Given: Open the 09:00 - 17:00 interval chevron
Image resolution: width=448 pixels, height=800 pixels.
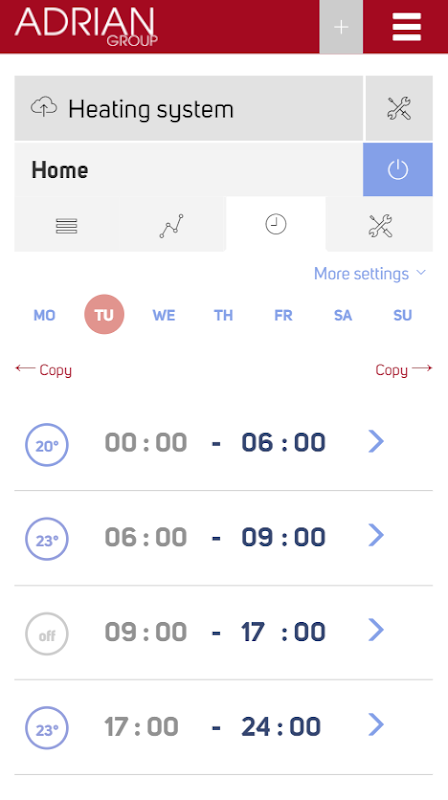Looking at the screenshot, I should click(376, 631).
